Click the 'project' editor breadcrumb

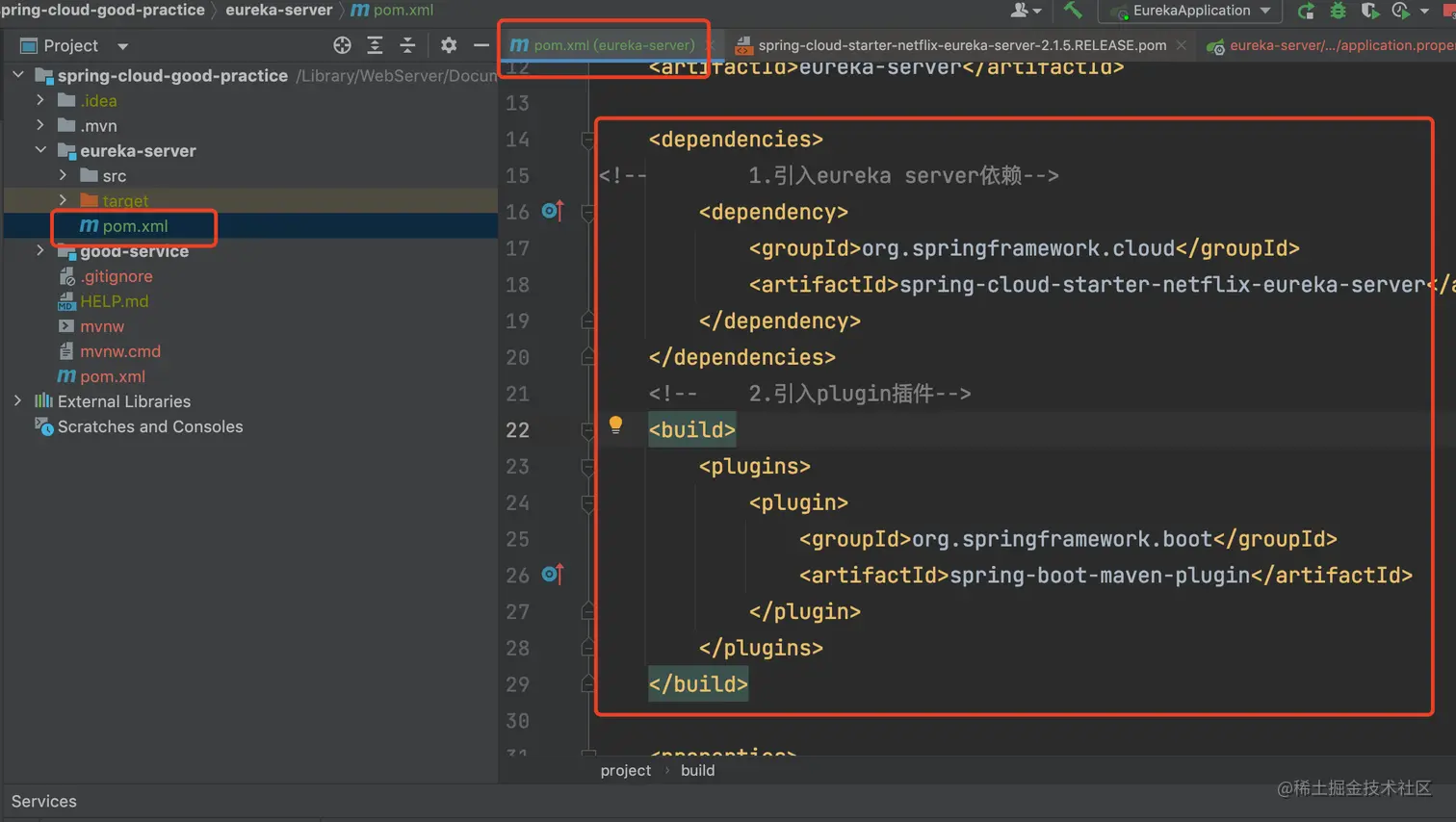[626, 770]
